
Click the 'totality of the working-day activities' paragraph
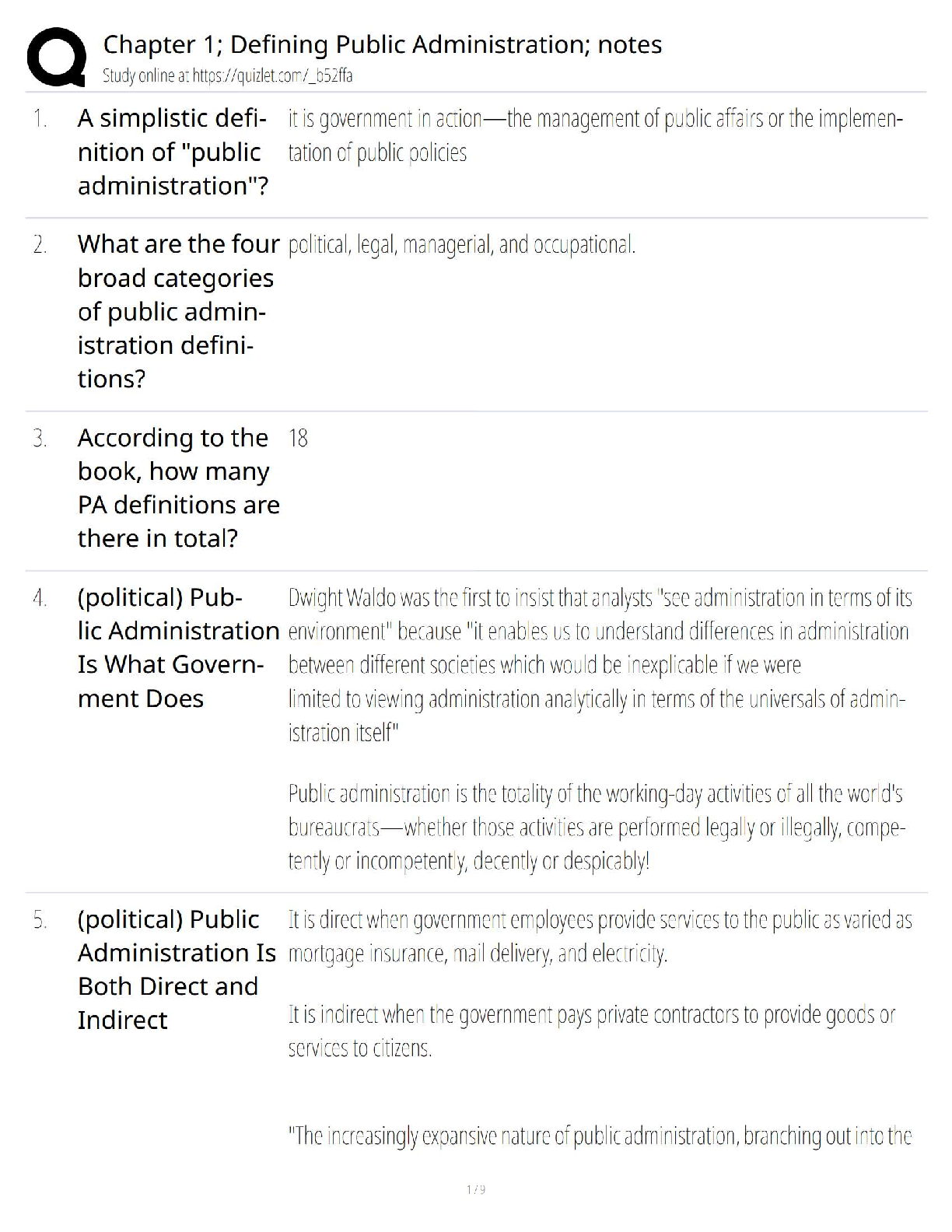(597, 827)
